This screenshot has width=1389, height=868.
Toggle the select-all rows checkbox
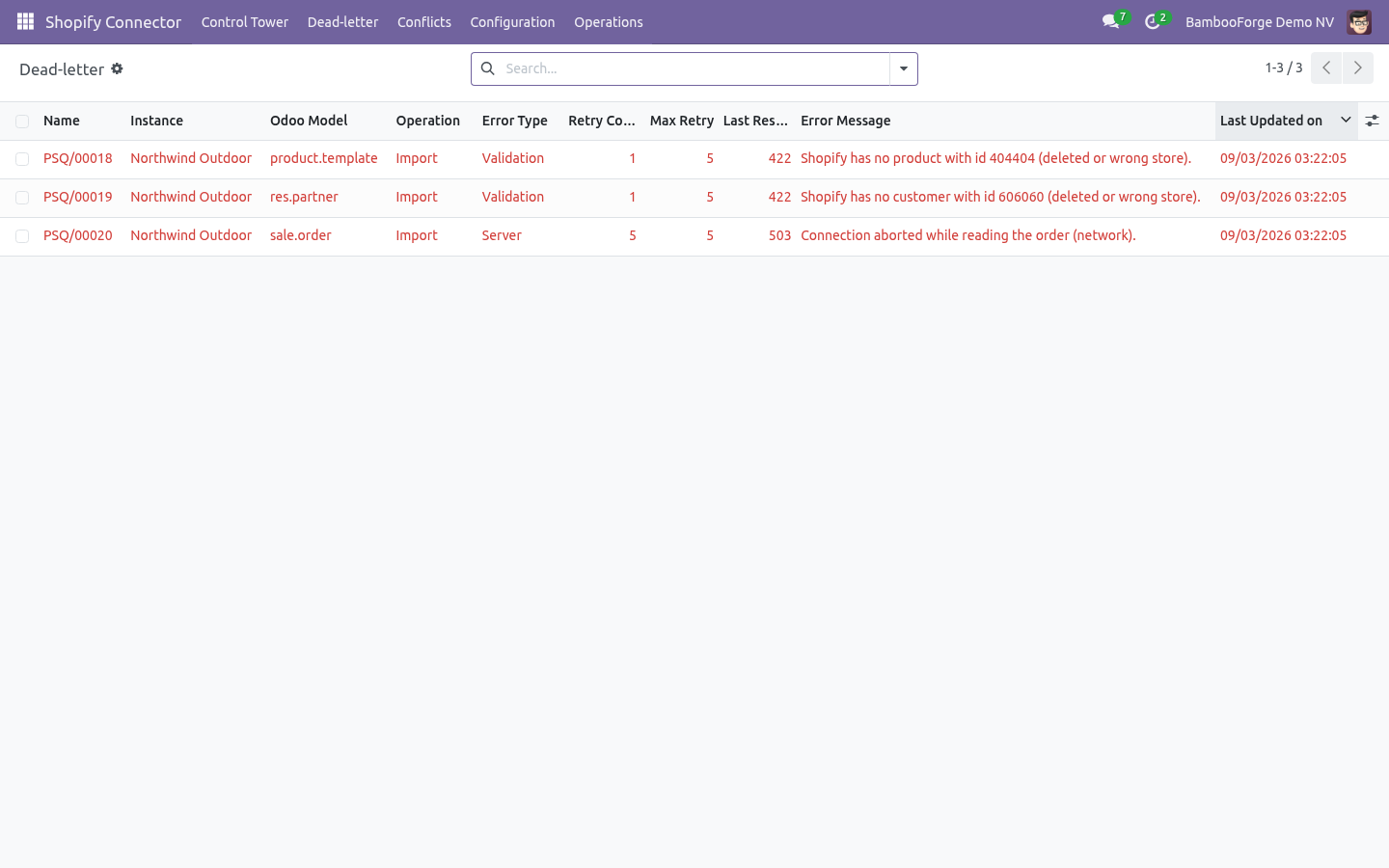click(22, 121)
